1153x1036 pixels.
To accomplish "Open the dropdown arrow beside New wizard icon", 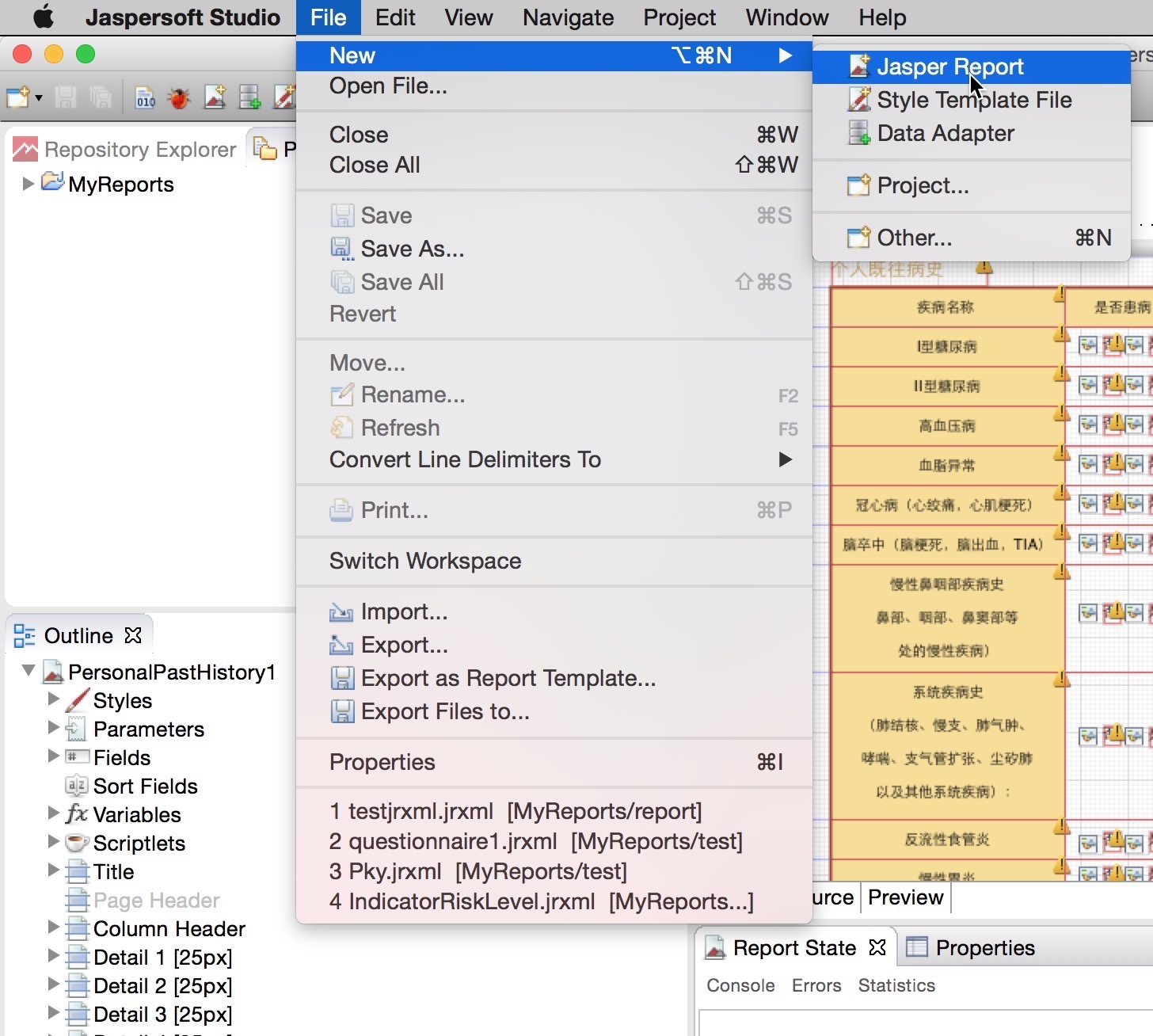I will click(x=38, y=98).
